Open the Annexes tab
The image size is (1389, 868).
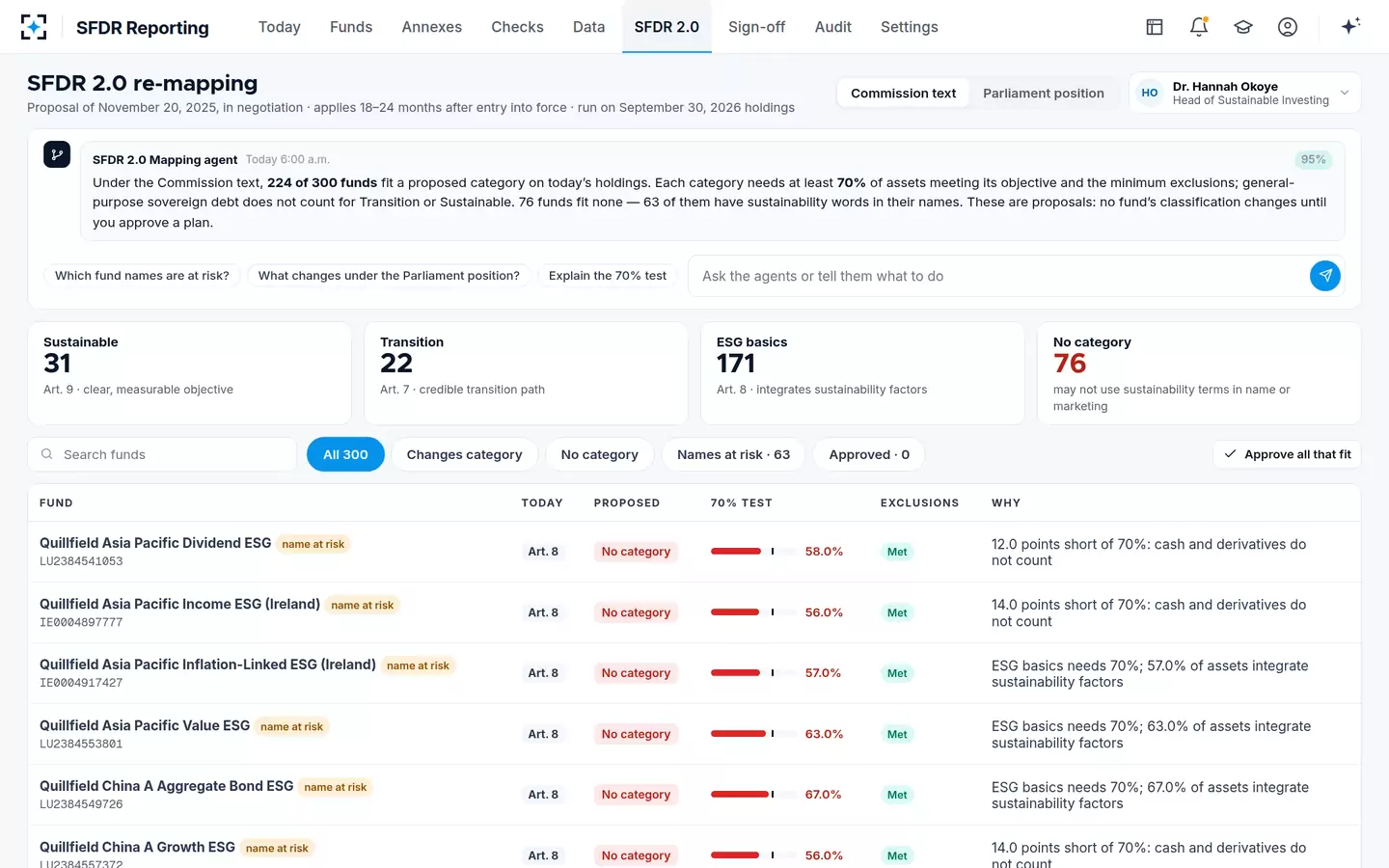coord(432,27)
